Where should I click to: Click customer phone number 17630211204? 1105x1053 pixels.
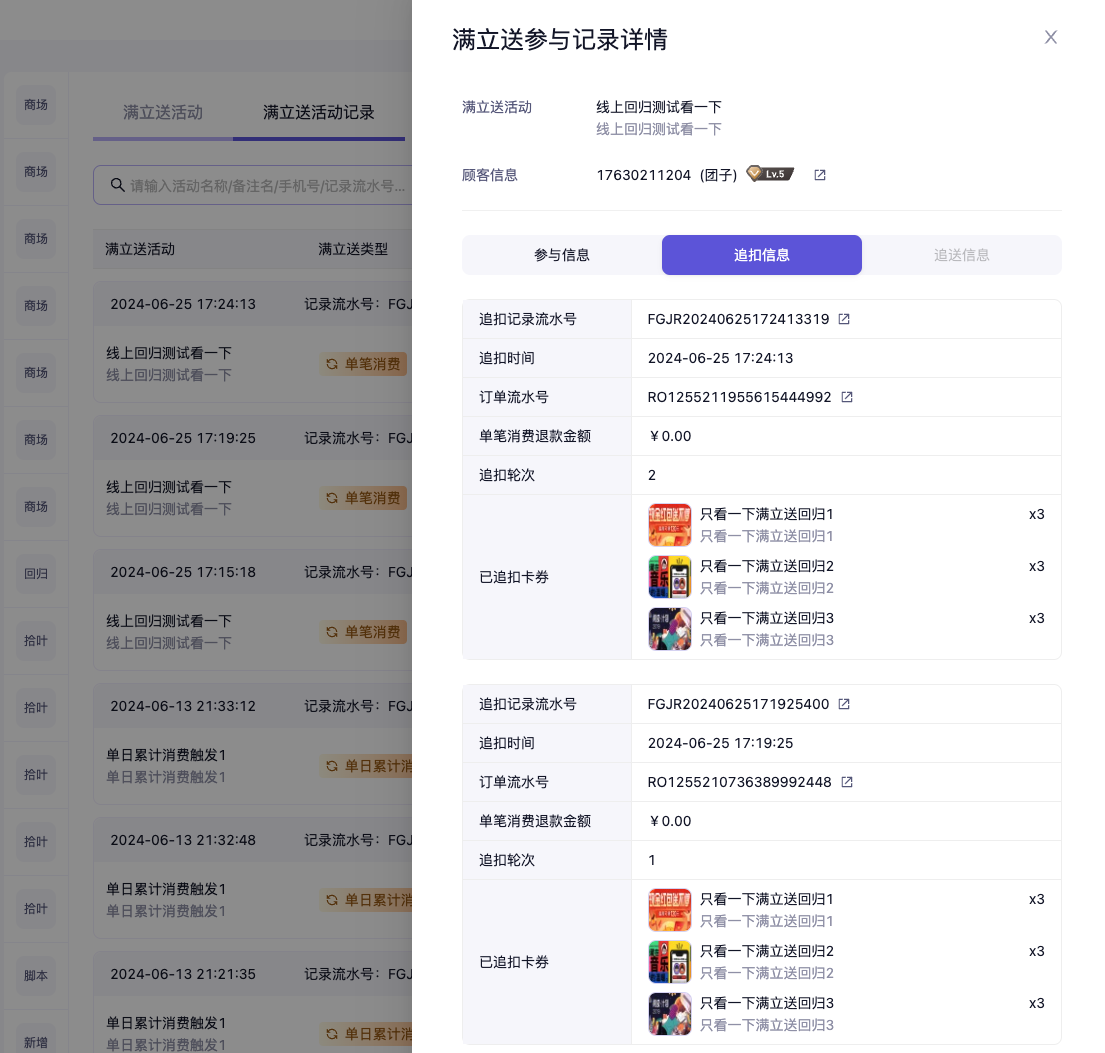643,175
